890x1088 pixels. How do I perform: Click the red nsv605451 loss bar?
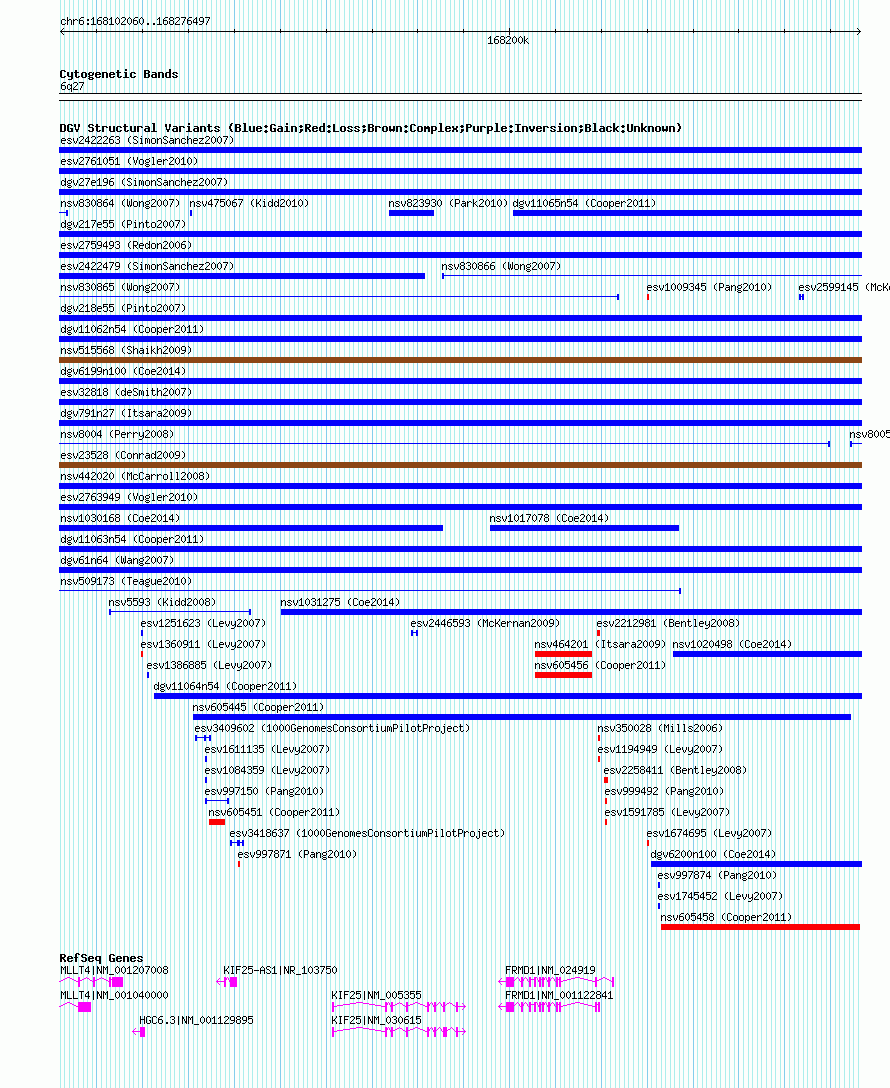tap(217, 822)
